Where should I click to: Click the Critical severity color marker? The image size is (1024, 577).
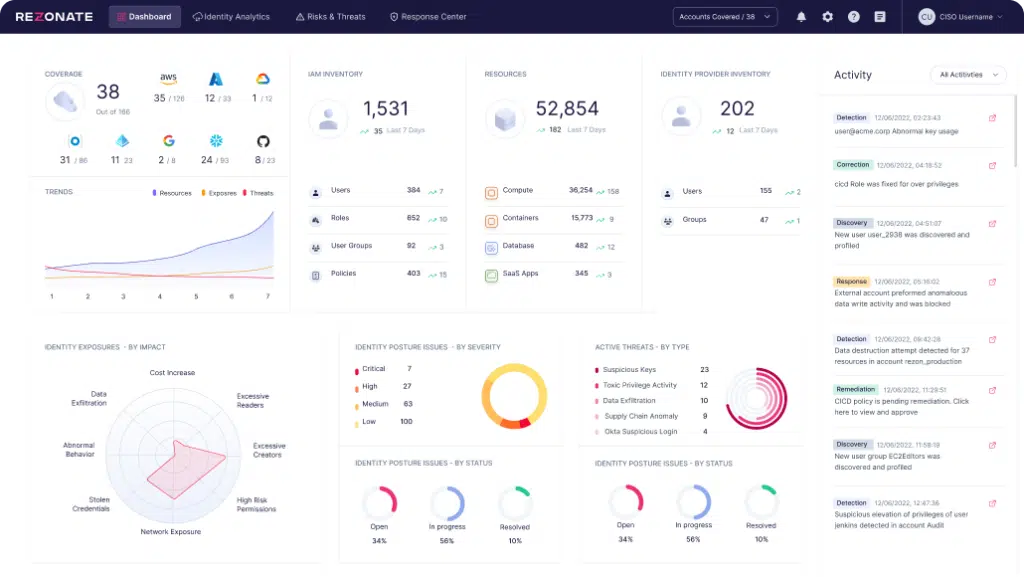tap(357, 371)
